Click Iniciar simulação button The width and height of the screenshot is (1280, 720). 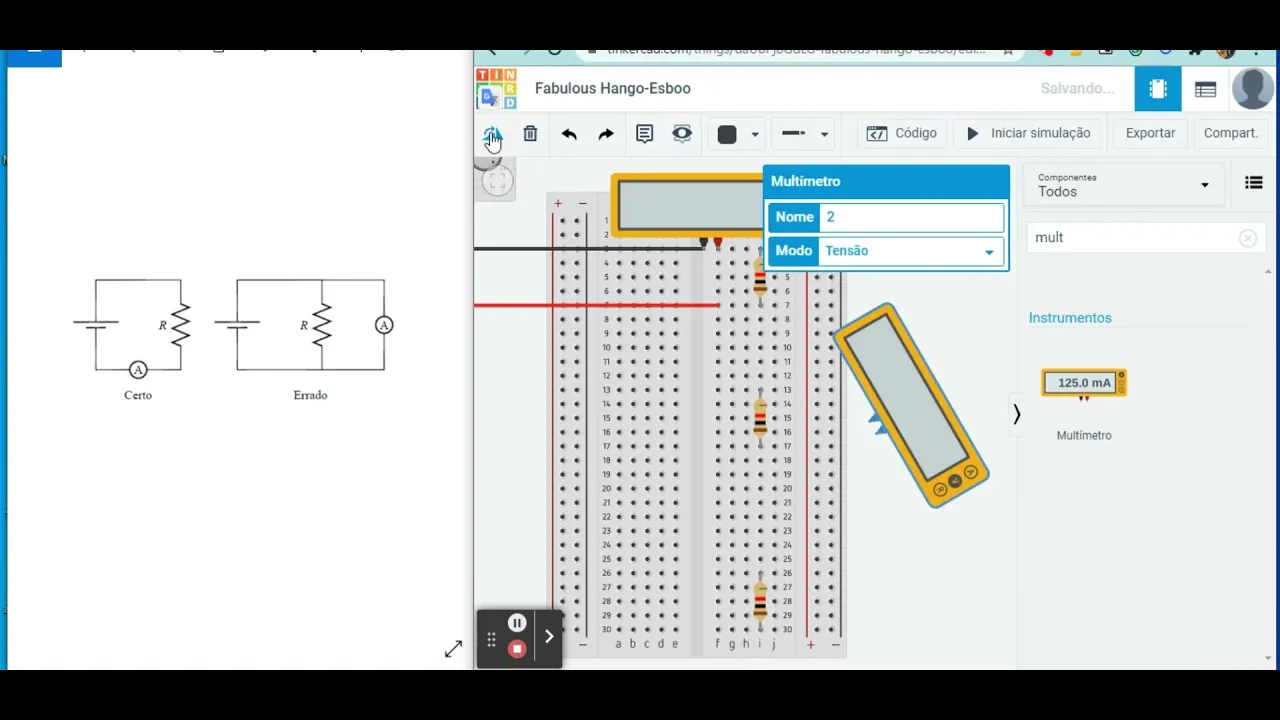[1029, 133]
